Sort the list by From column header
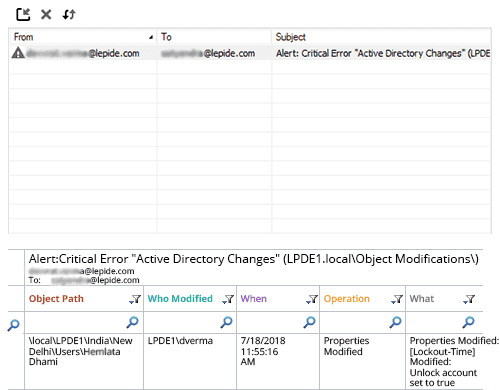The height and width of the screenshot is (390, 500). tap(83, 37)
